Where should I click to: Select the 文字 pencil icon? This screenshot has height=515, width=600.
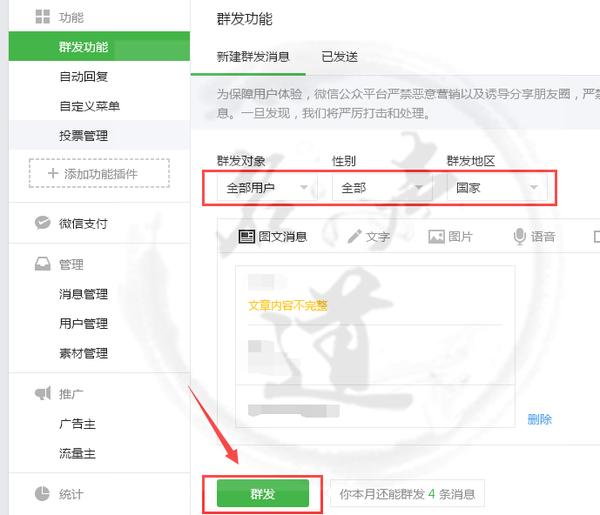(354, 236)
